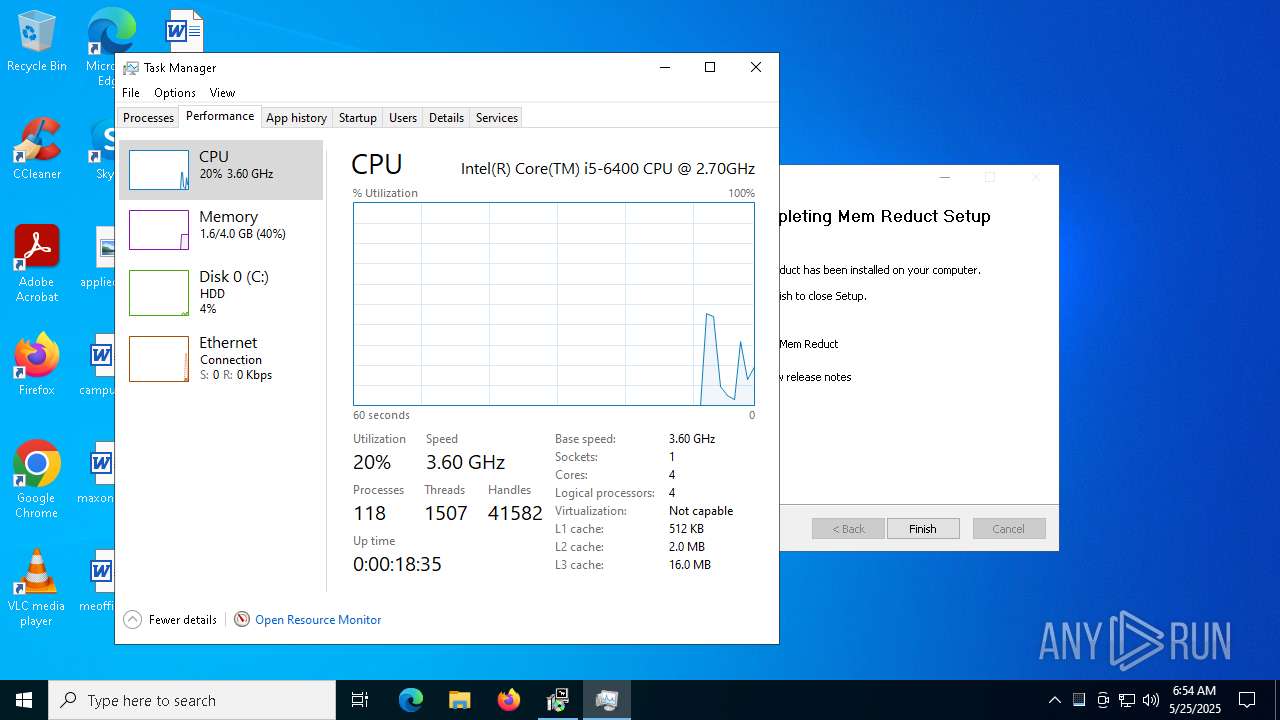The height and width of the screenshot is (720, 1280).
Task: Show hidden tray icons chevron
Action: coord(1054,700)
